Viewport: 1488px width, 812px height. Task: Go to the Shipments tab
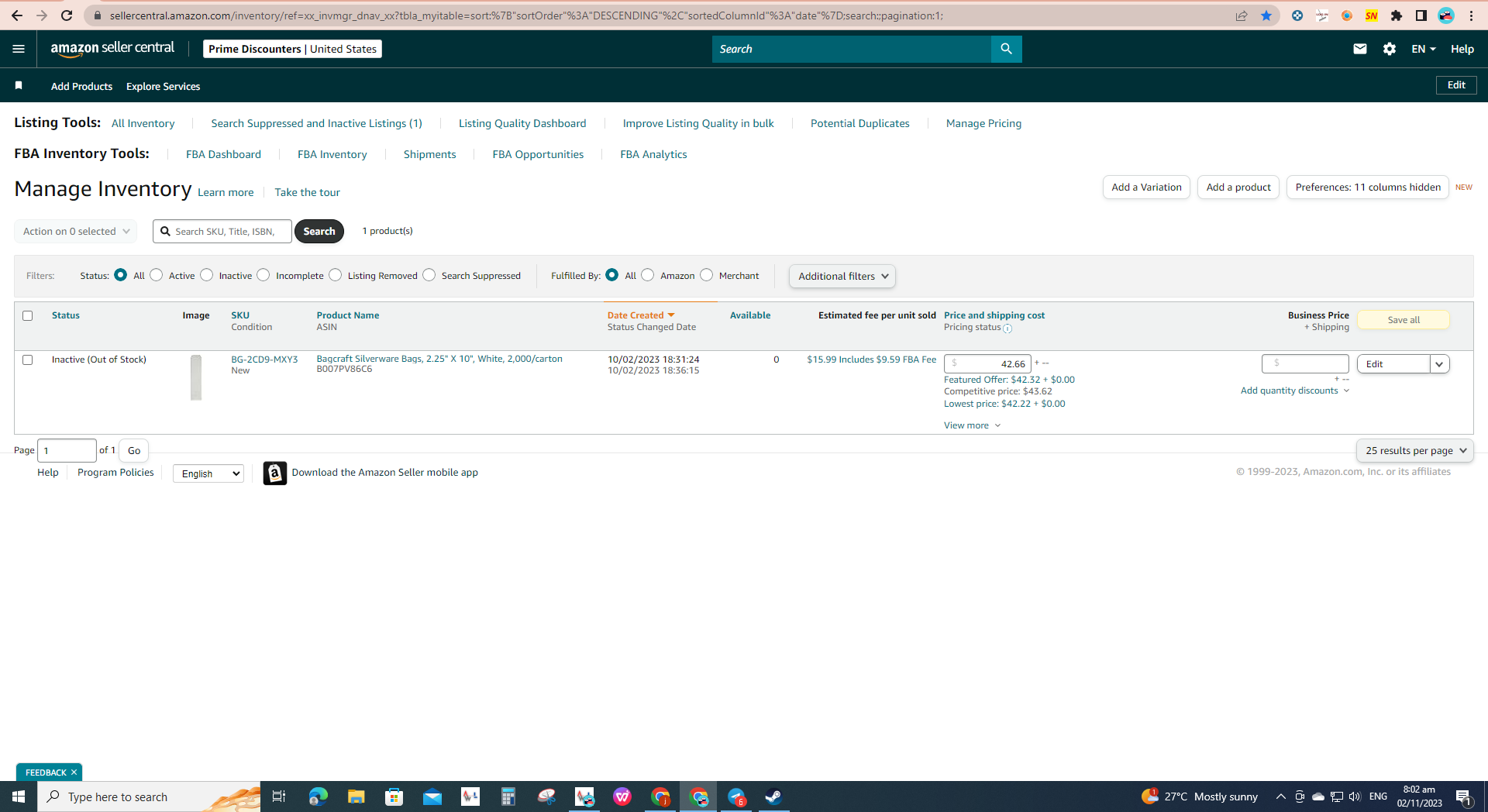tap(429, 154)
